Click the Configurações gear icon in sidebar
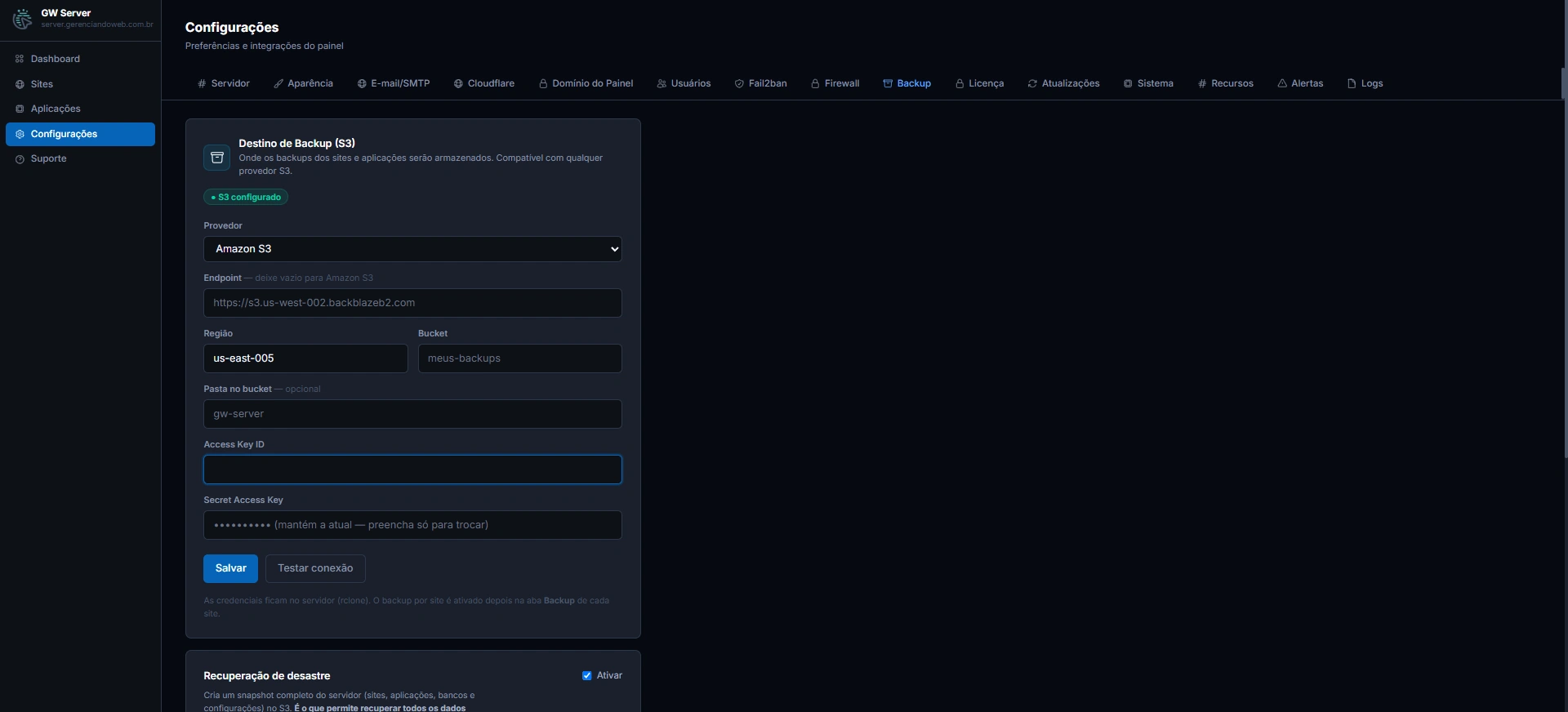 point(20,134)
